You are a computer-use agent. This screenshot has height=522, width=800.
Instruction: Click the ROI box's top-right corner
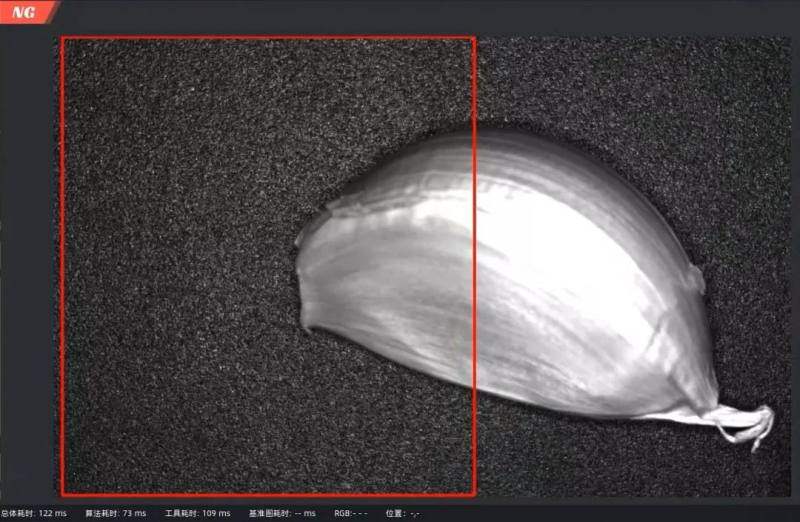pos(474,38)
